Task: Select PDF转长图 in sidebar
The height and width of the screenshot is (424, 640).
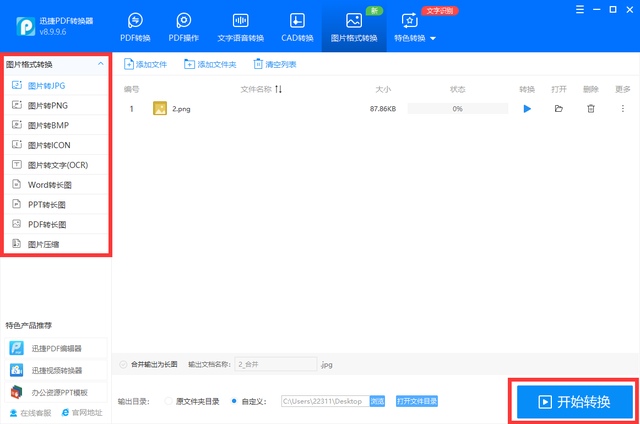Action: coord(56,224)
